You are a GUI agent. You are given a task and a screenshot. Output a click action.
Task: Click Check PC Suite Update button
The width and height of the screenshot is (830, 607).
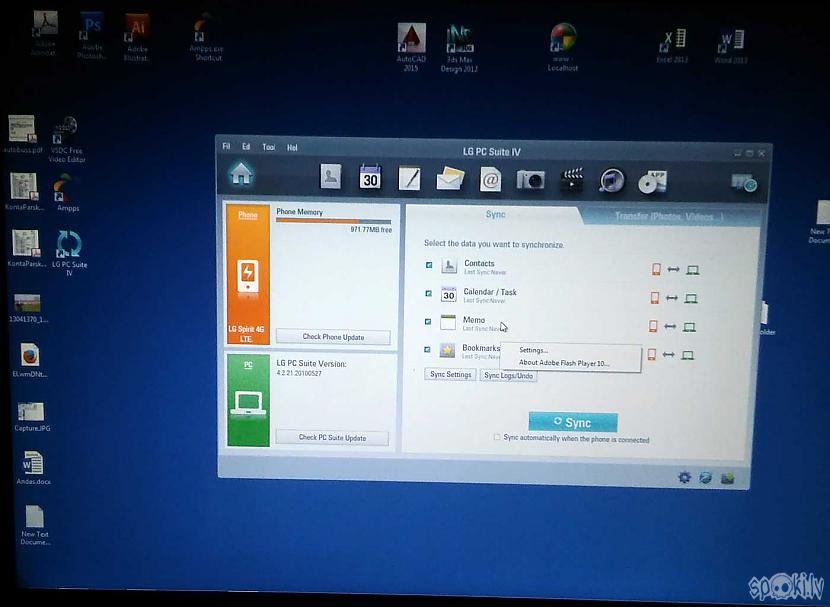point(332,437)
